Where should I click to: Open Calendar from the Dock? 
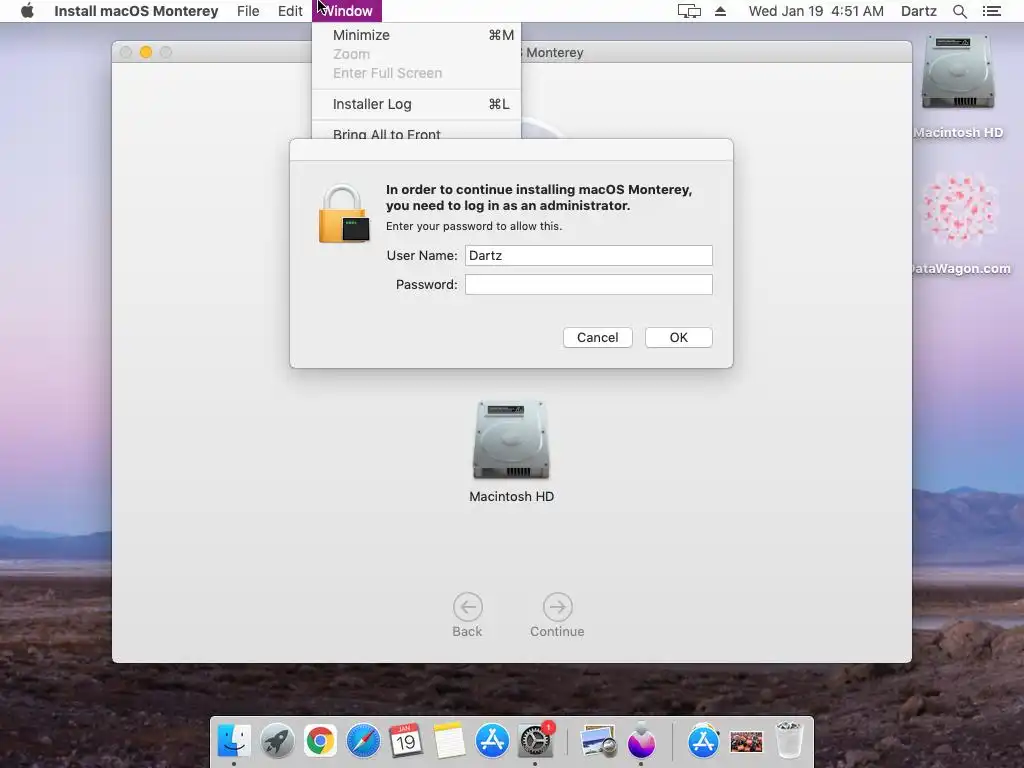click(x=406, y=740)
